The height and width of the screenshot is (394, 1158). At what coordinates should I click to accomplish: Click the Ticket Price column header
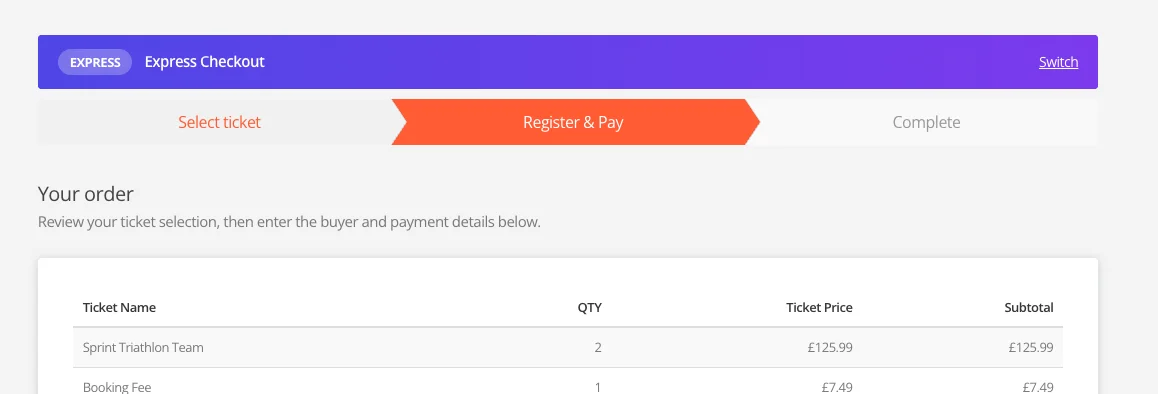coord(819,308)
